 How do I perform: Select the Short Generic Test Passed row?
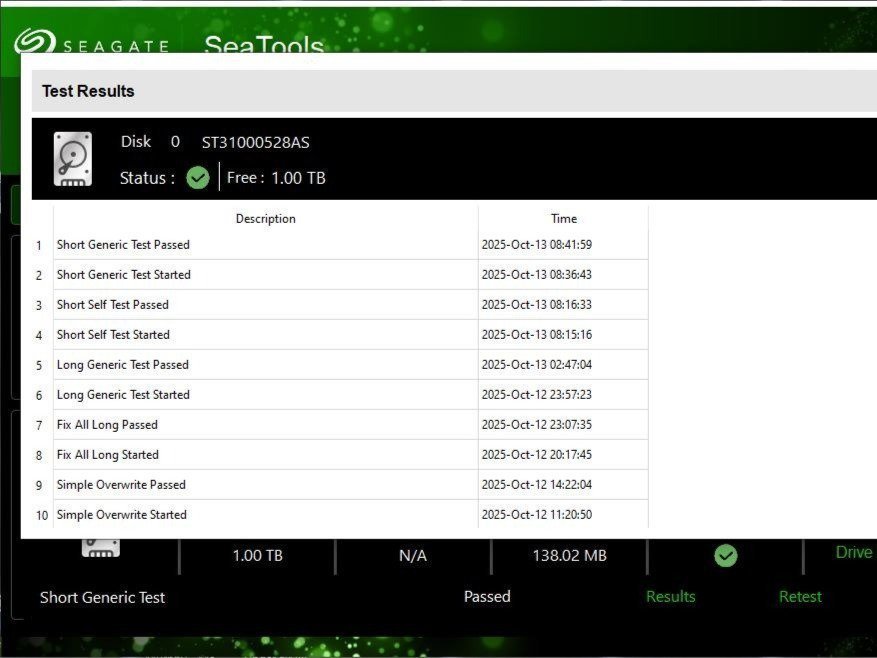pos(123,245)
